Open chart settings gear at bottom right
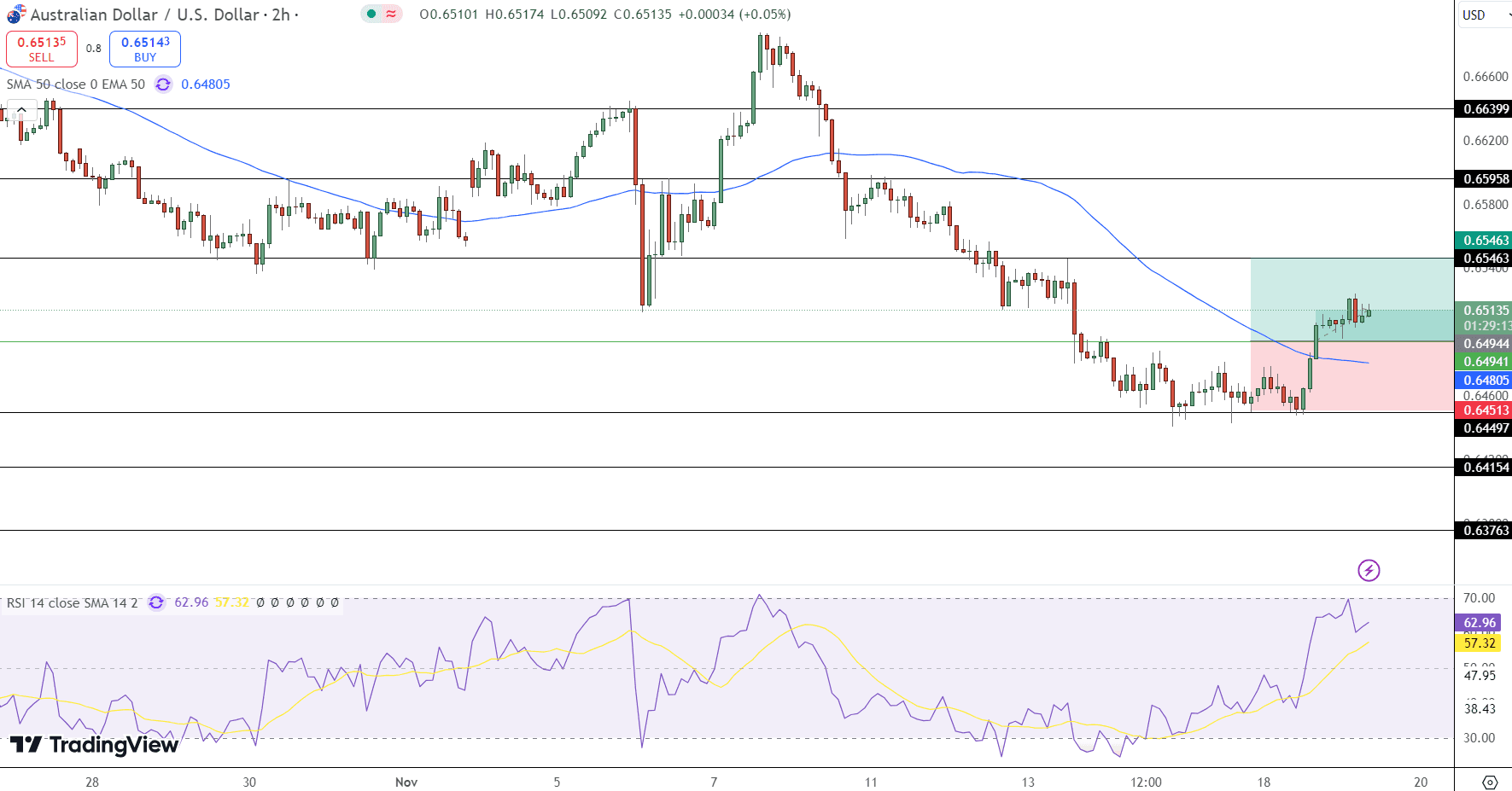The width and height of the screenshot is (1512, 791). tap(1490, 782)
